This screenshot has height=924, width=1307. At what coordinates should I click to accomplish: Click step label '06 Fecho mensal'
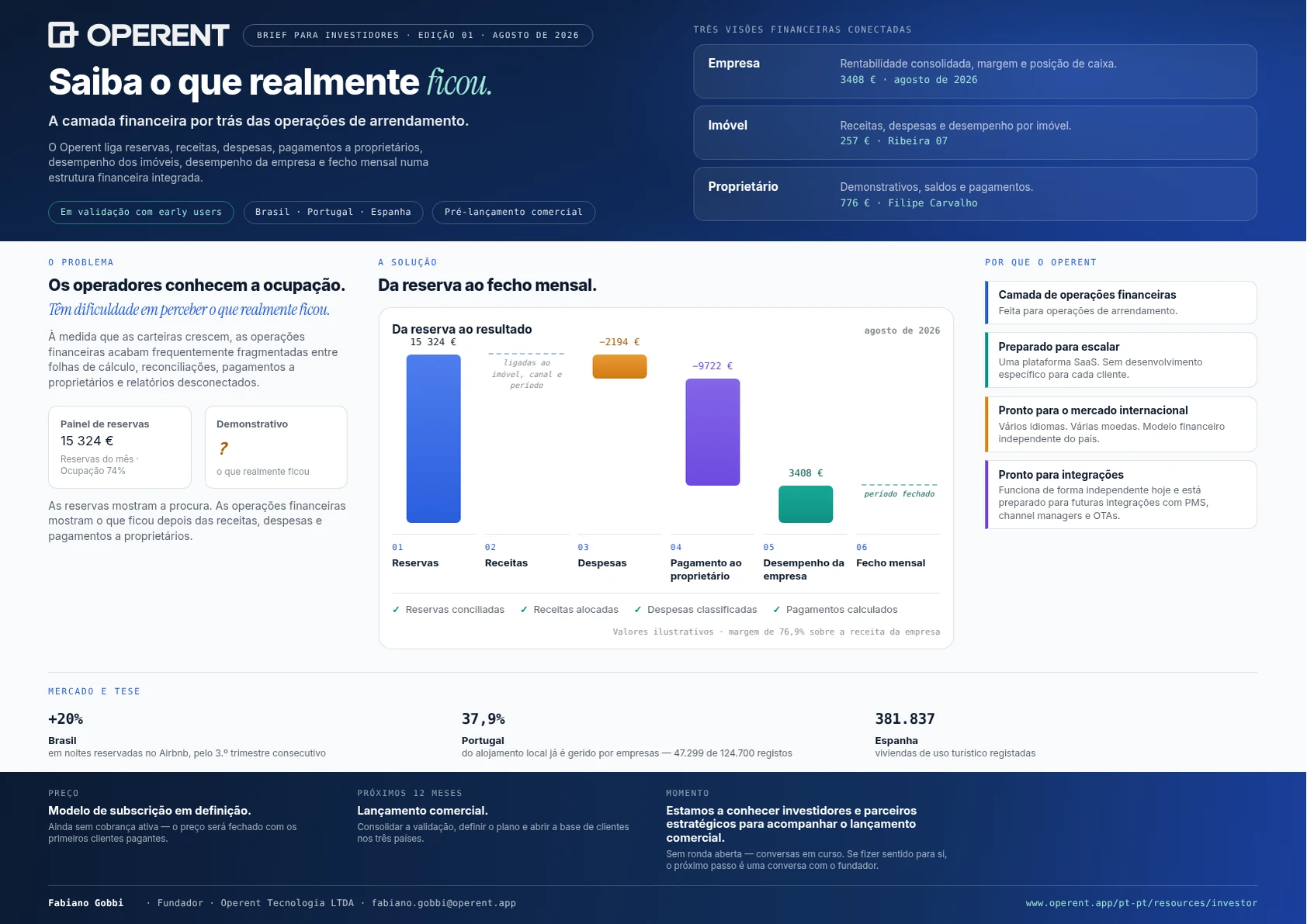(890, 556)
